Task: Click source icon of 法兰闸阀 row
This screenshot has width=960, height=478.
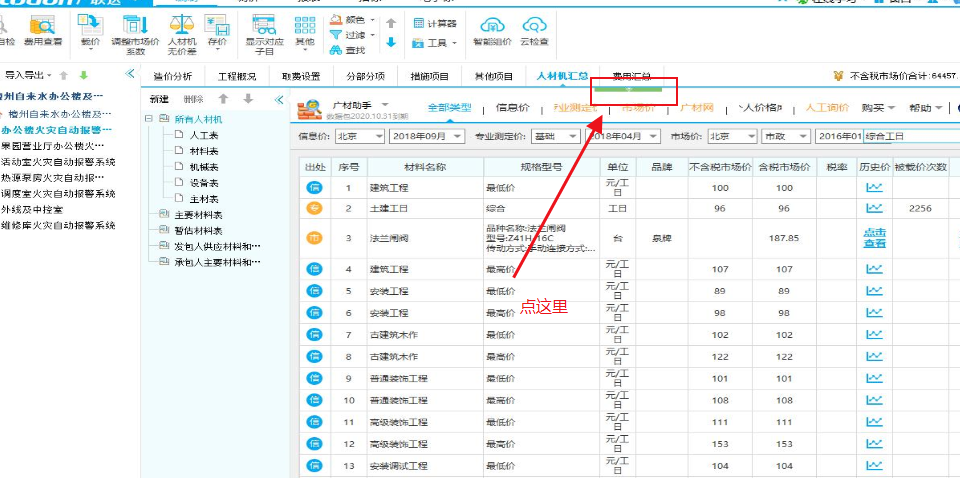Action: [314, 237]
